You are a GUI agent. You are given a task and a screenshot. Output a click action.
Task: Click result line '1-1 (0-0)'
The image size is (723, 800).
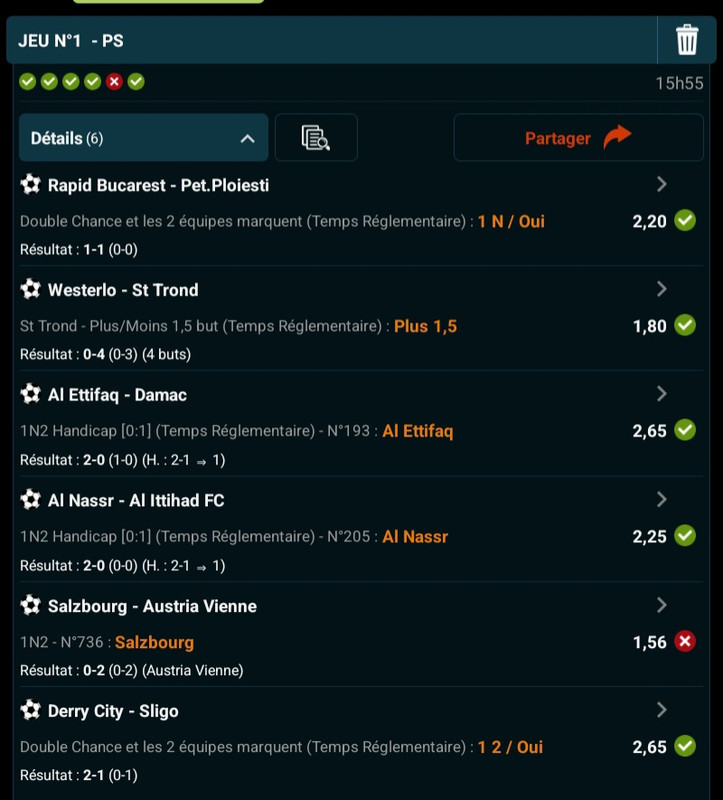[110, 249]
